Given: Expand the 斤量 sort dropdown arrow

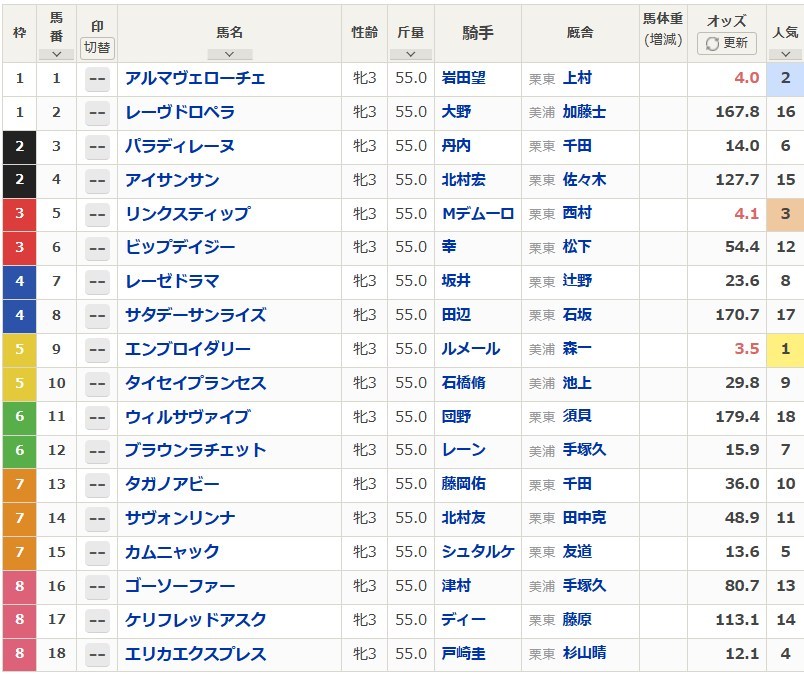Looking at the screenshot, I should click(x=410, y=54).
